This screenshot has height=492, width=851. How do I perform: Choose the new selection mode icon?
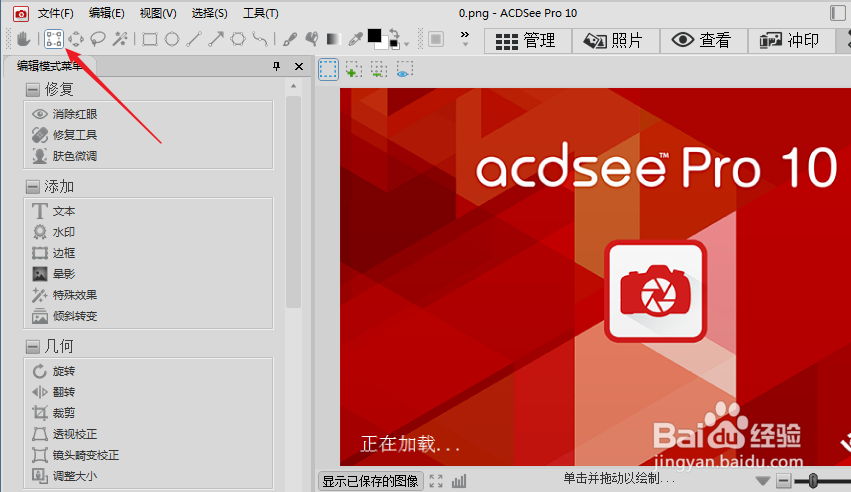click(328, 70)
